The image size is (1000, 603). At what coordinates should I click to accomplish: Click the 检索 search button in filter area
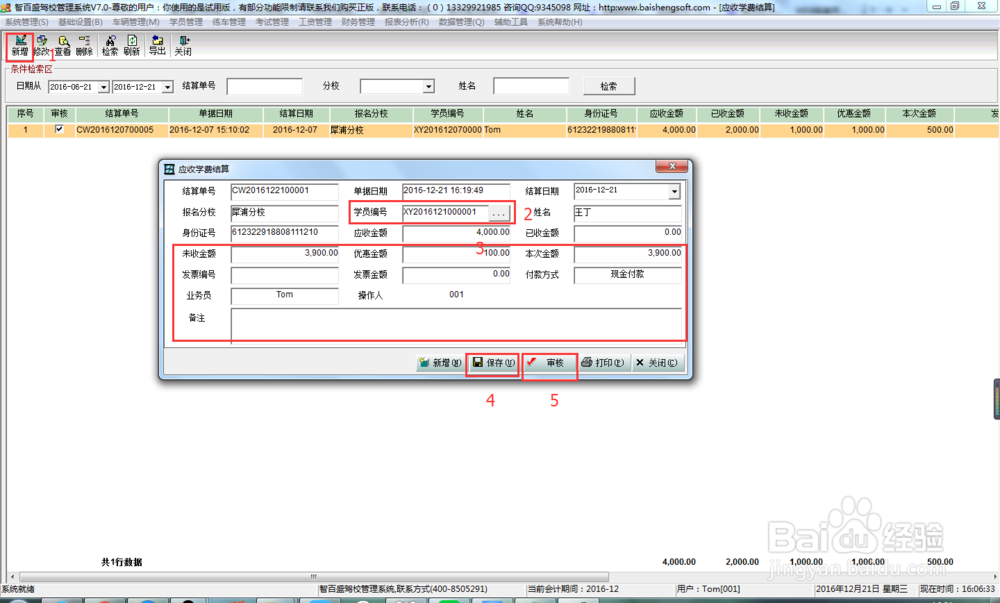coord(609,86)
